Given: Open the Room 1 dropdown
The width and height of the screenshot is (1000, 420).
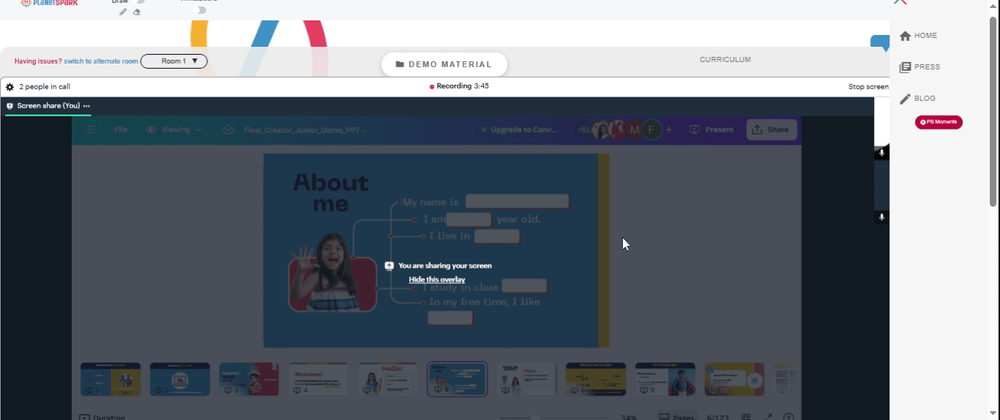Looking at the screenshot, I should (173, 61).
